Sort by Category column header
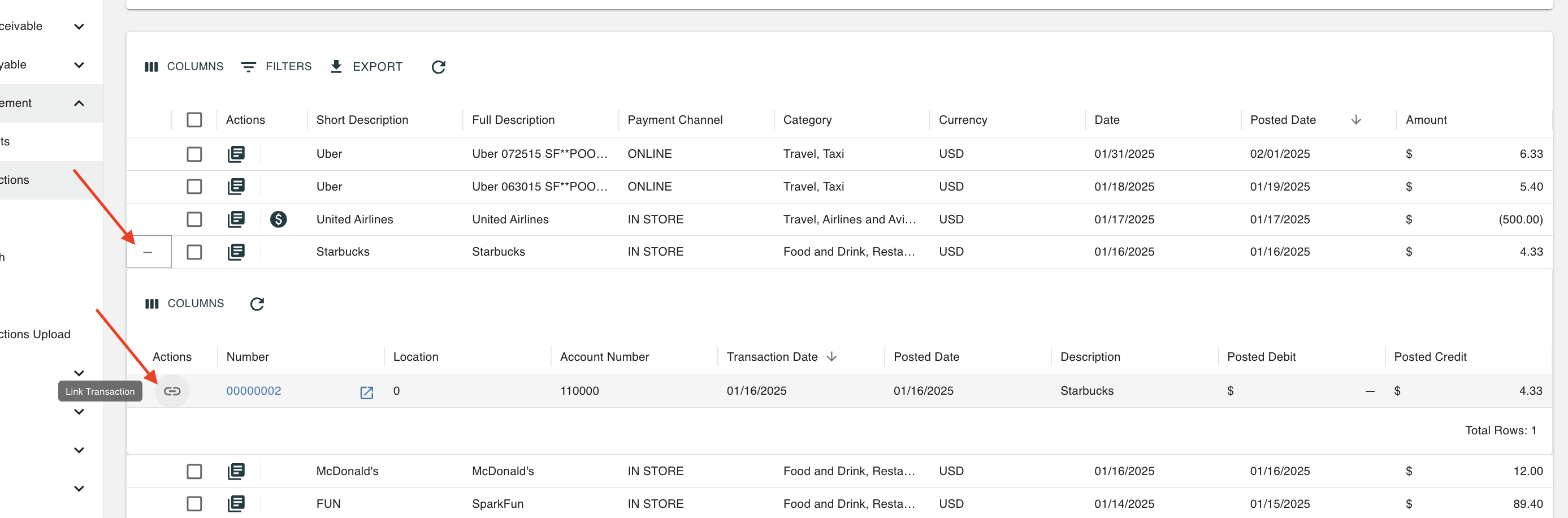The width and height of the screenshot is (1568, 518). tap(807, 120)
